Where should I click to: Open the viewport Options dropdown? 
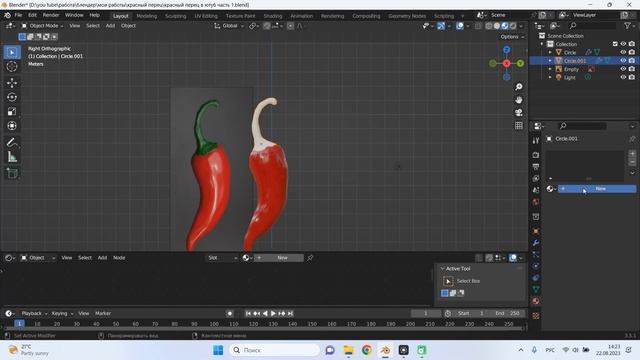pos(512,37)
